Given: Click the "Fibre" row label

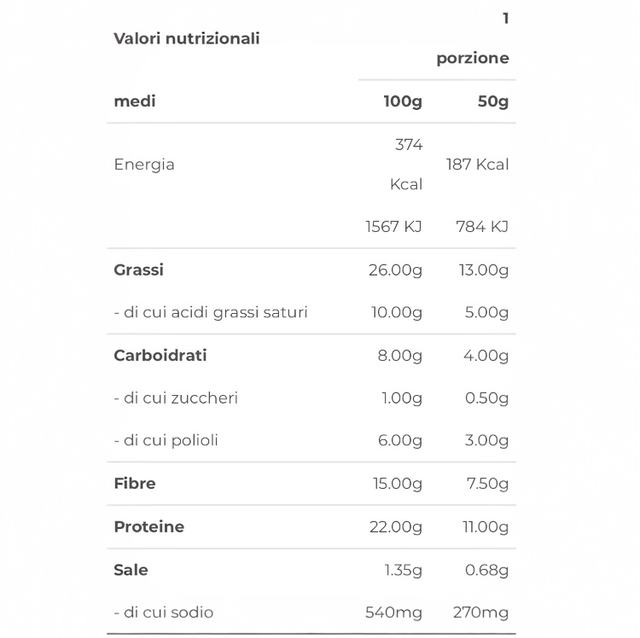Looking at the screenshot, I should pyautogui.click(x=135, y=483).
